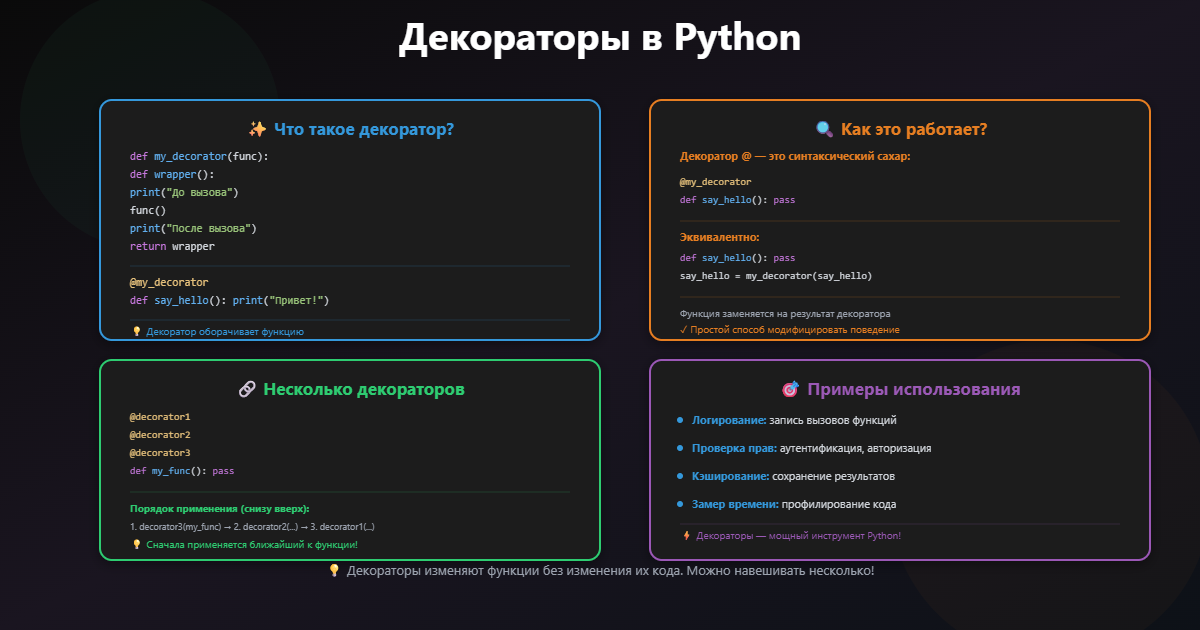Click "Сначала применяется ближайший к функции!"
The image size is (1200, 630).
pyautogui.click(x=252, y=545)
